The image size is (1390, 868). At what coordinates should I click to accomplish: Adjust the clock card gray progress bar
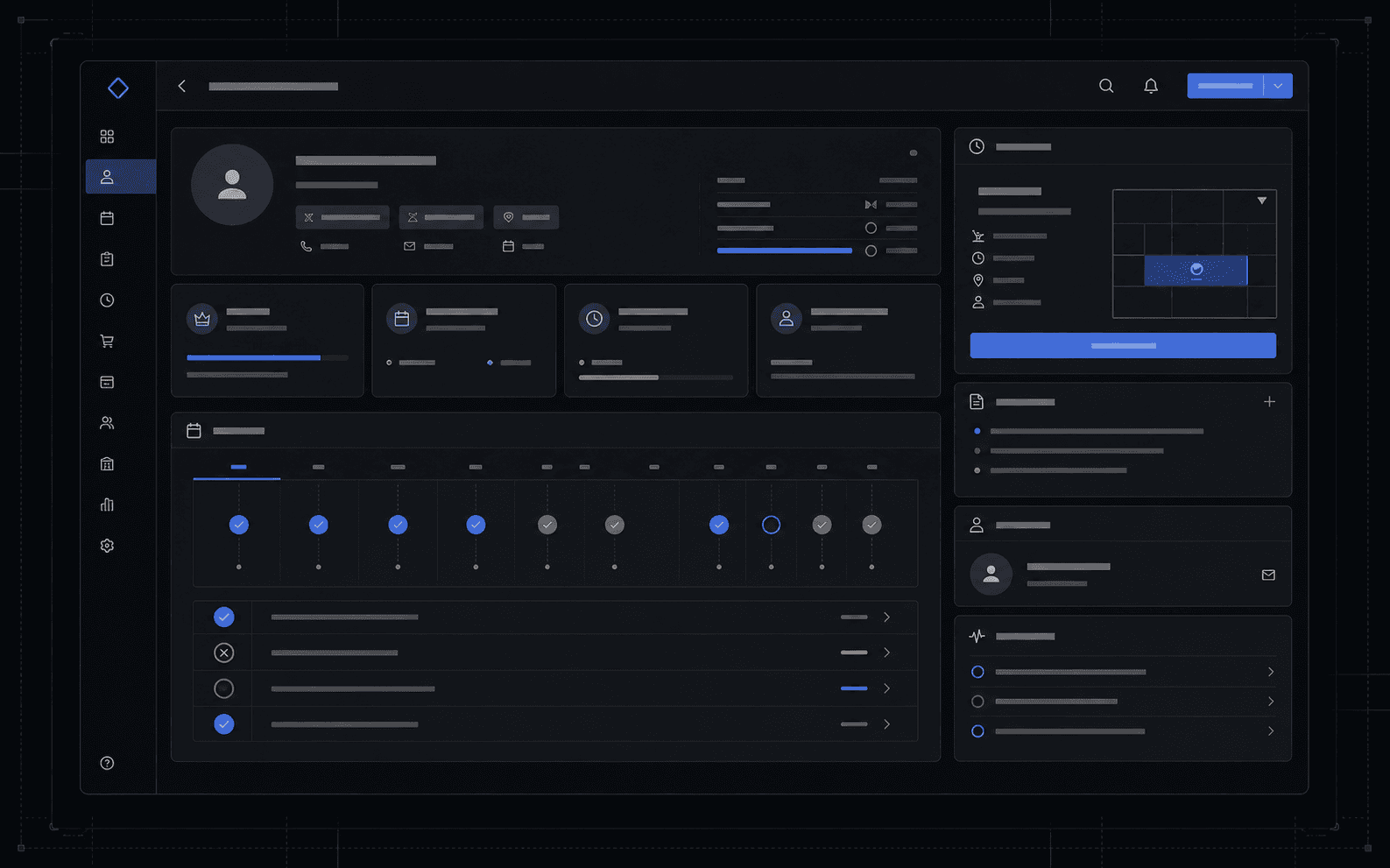[656, 378]
